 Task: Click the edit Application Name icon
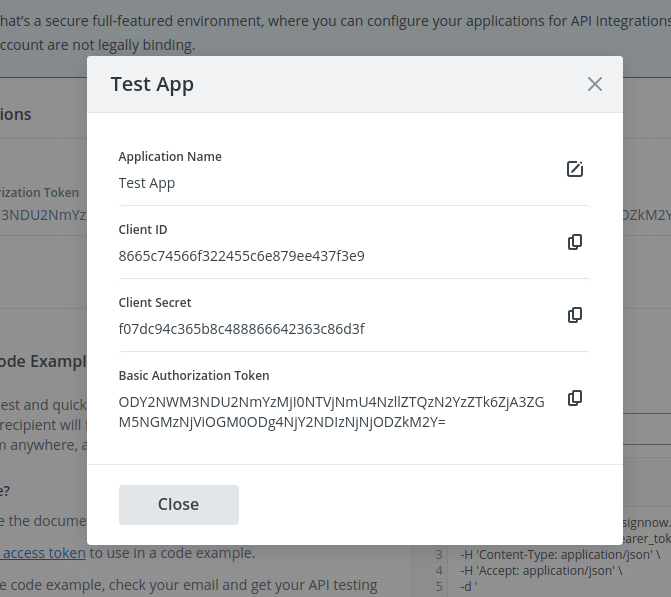pos(575,169)
